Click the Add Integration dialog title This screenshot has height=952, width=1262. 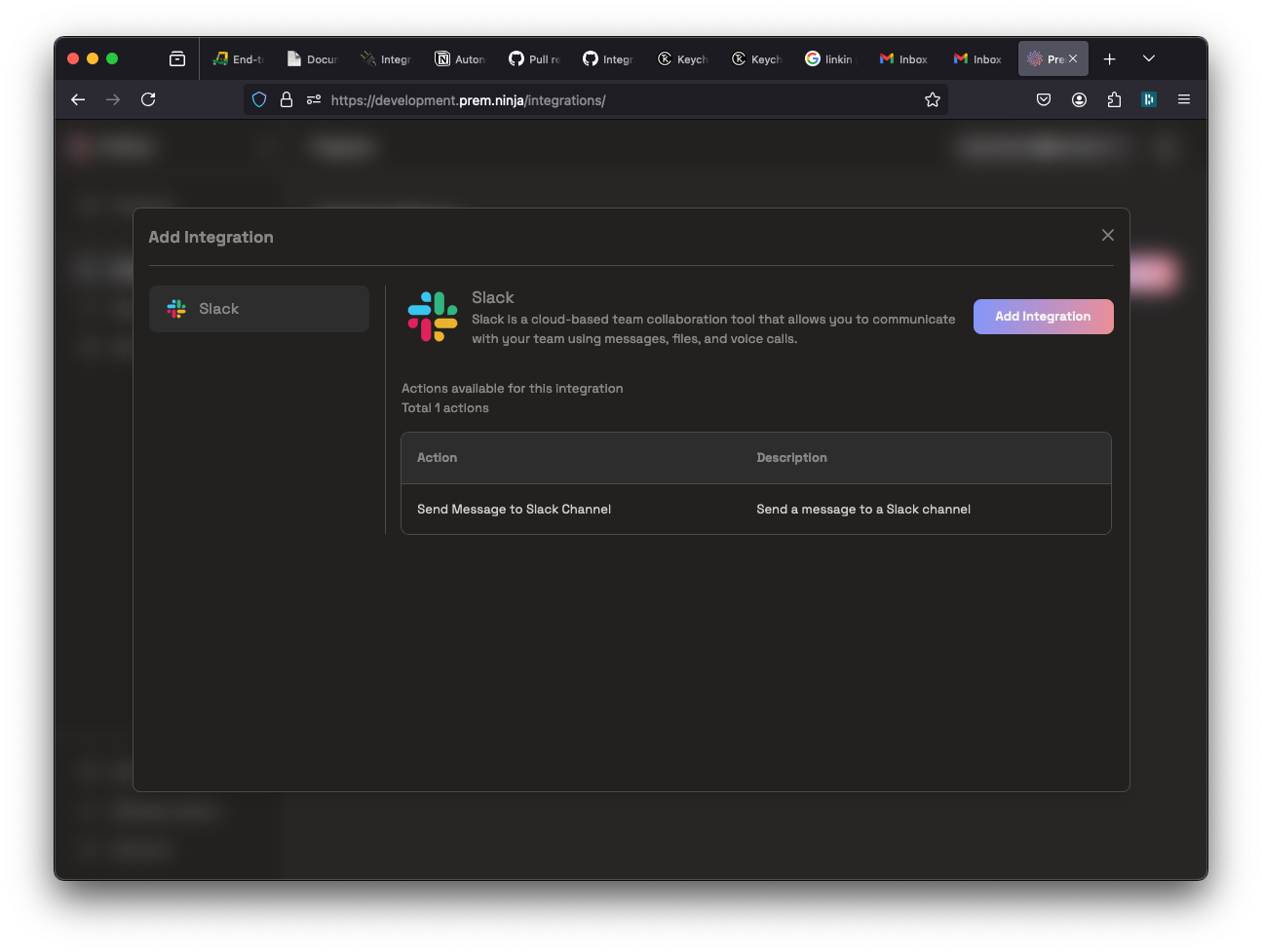coord(211,237)
